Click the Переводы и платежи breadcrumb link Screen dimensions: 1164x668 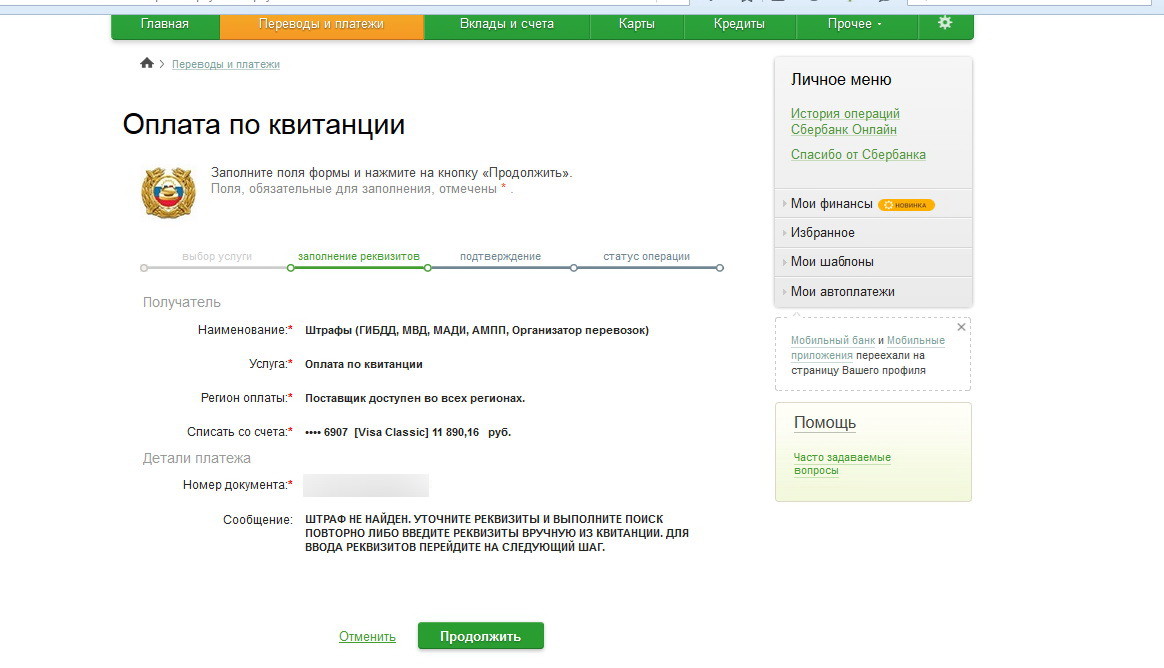click(x=226, y=65)
